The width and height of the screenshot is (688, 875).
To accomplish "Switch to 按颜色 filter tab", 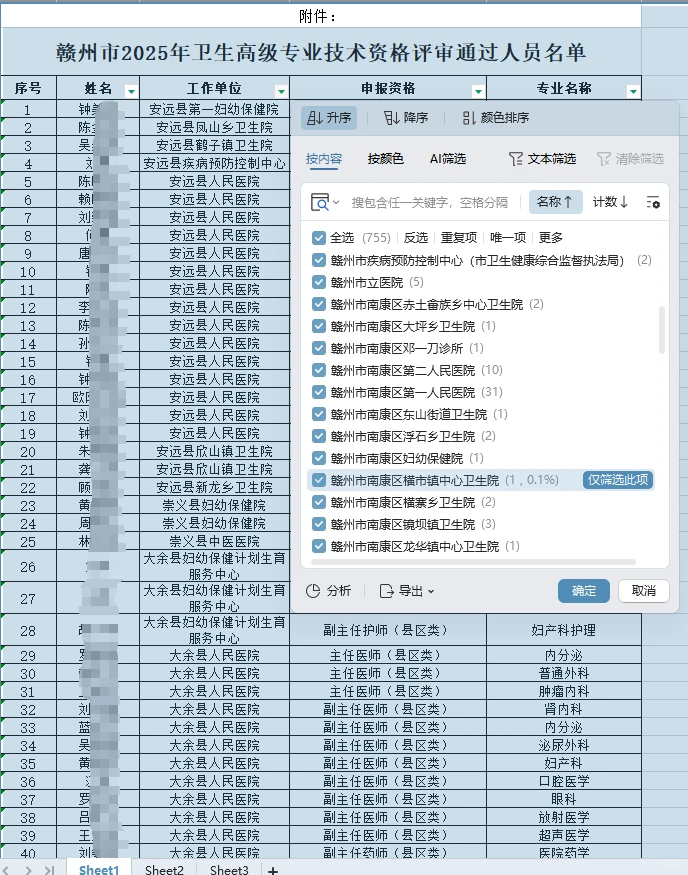I will click(386, 159).
